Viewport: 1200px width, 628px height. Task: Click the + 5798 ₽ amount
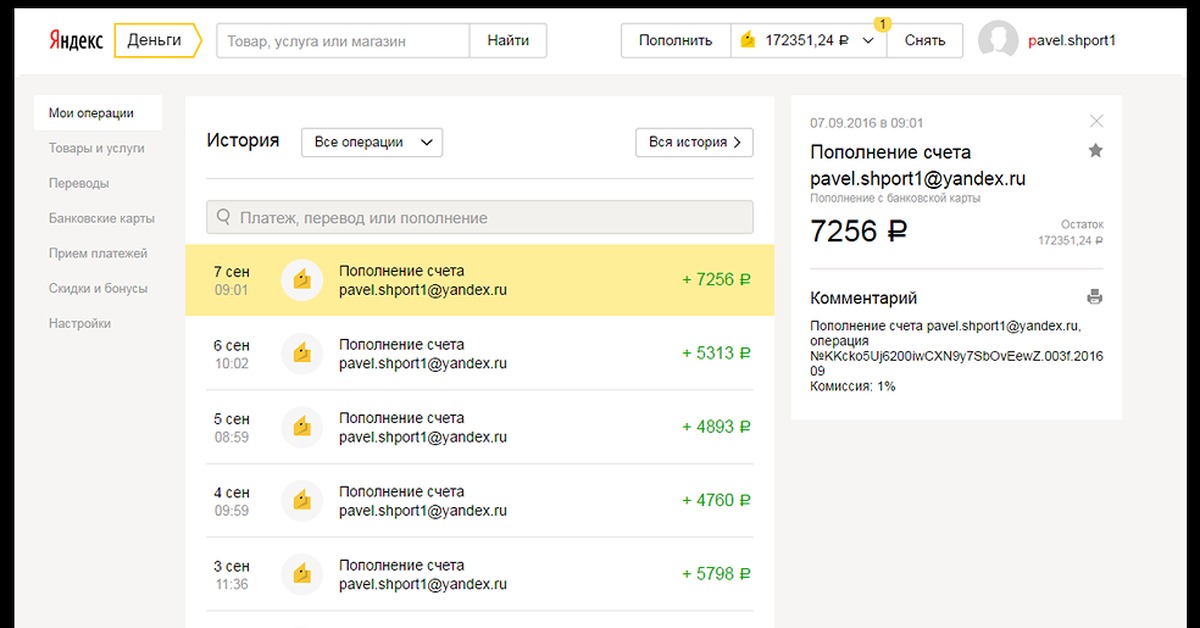click(716, 574)
